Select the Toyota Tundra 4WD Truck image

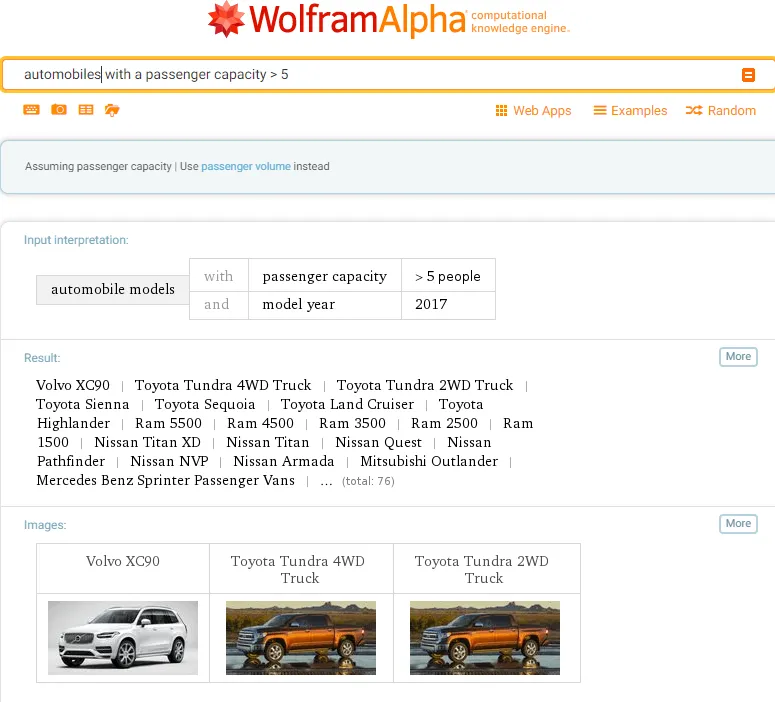301,638
